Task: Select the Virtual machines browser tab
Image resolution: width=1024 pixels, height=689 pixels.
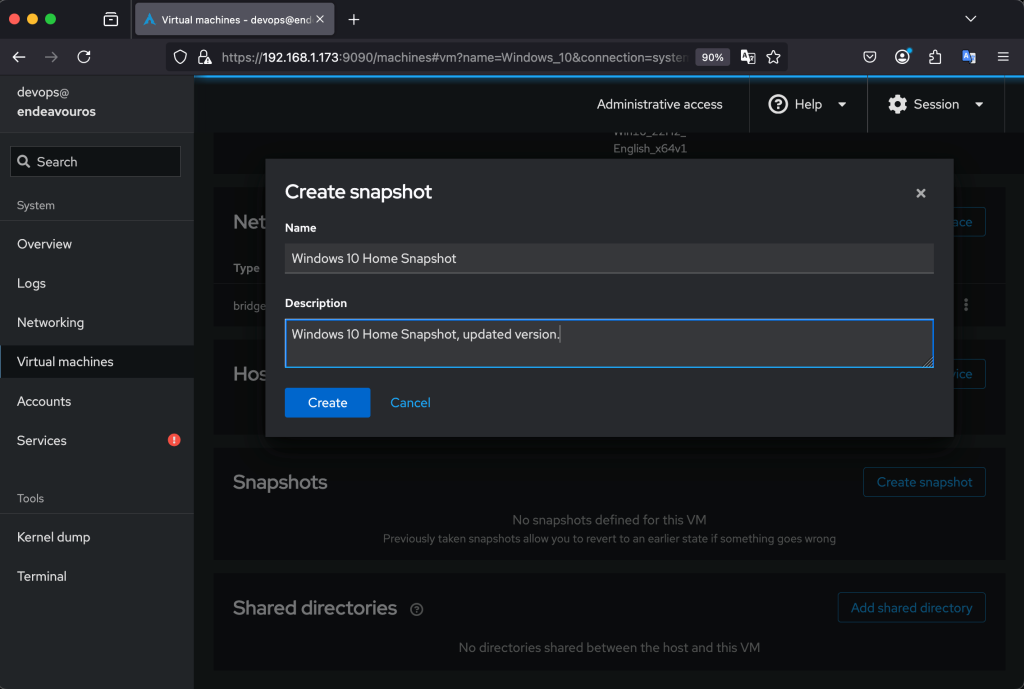Action: 234,20
